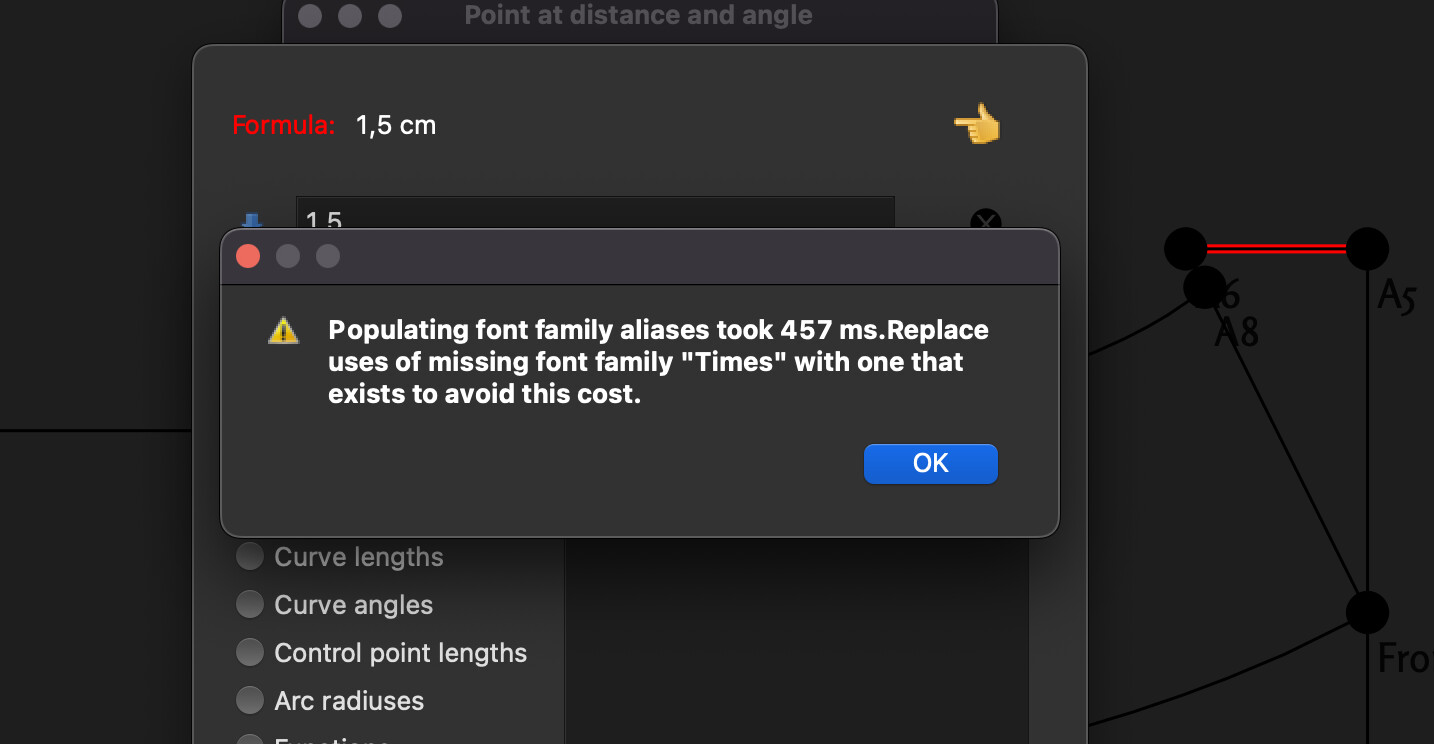The width and height of the screenshot is (1434, 744).
Task: Click the black point at the red line's left end
Action: [1186, 248]
